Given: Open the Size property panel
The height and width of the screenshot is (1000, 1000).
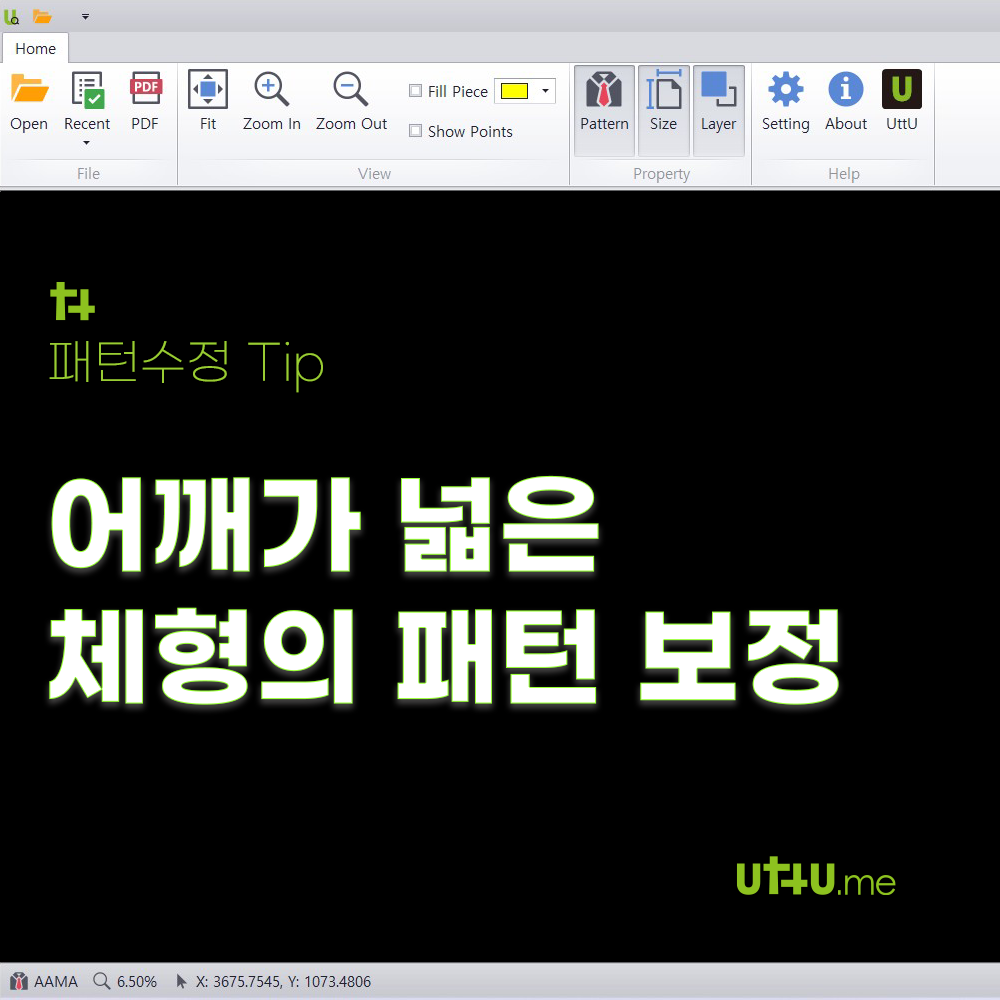Looking at the screenshot, I should coord(664,105).
